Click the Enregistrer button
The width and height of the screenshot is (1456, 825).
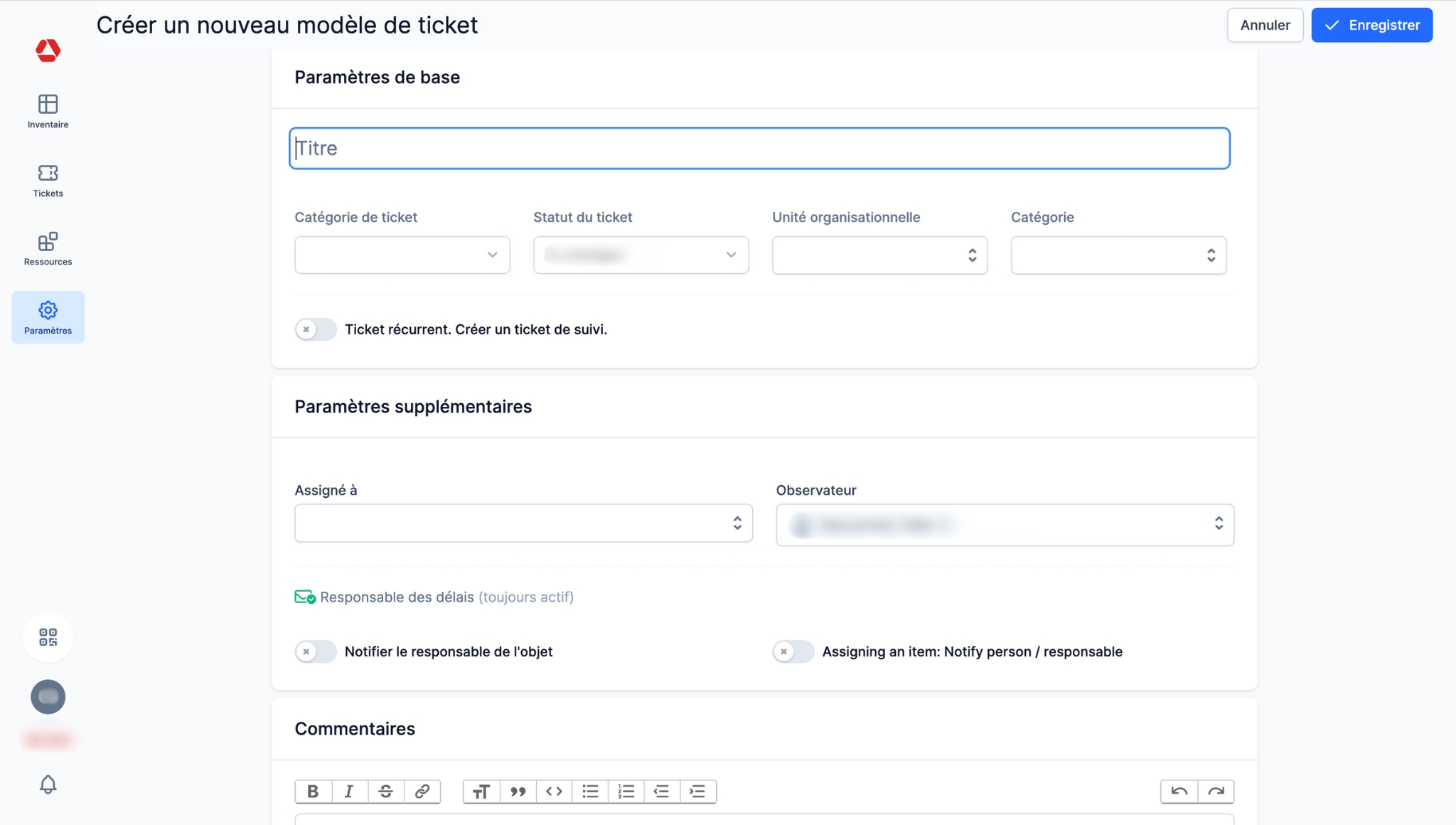[1371, 25]
